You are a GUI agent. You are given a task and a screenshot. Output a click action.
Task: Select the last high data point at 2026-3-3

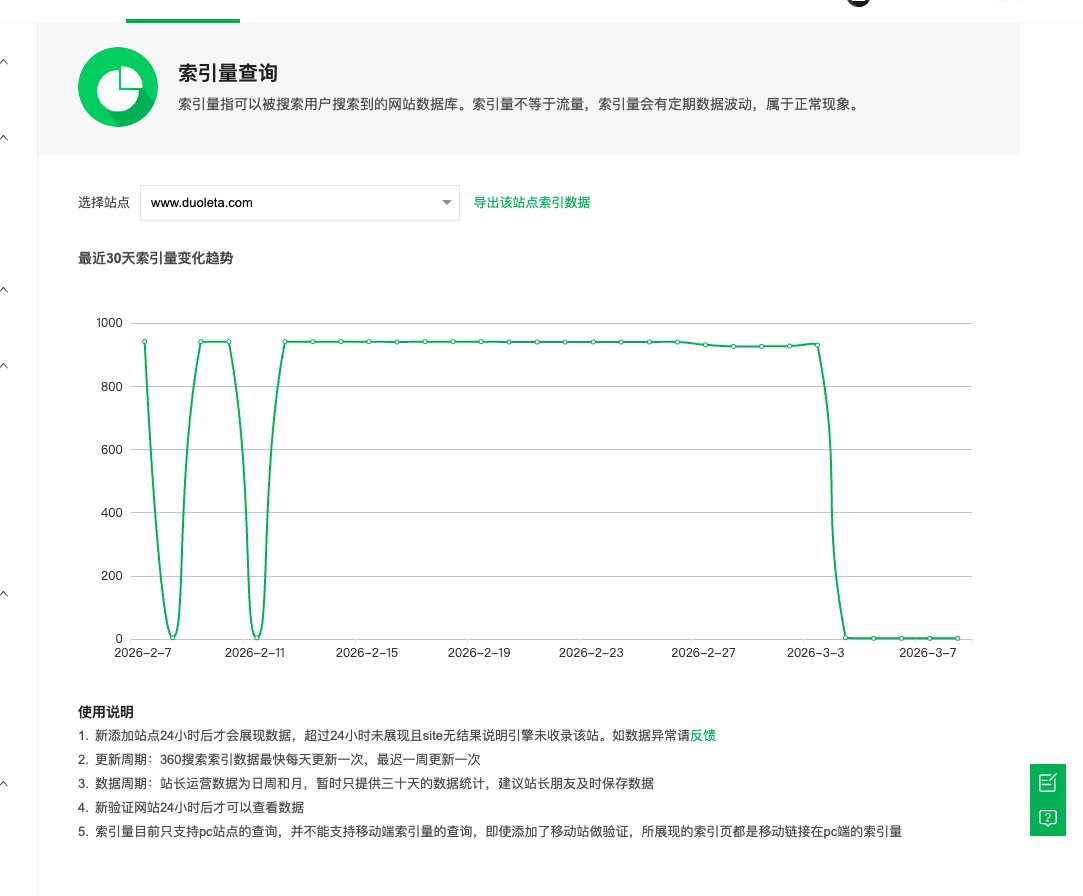pos(818,345)
